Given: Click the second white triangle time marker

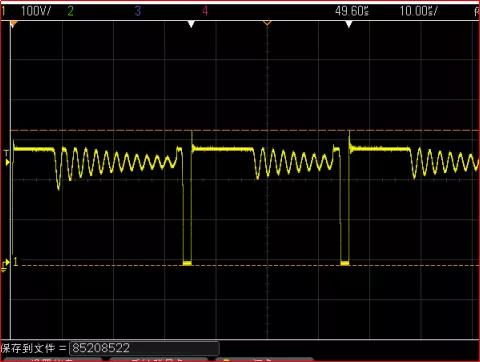Looking at the screenshot, I should coord(349,24).
